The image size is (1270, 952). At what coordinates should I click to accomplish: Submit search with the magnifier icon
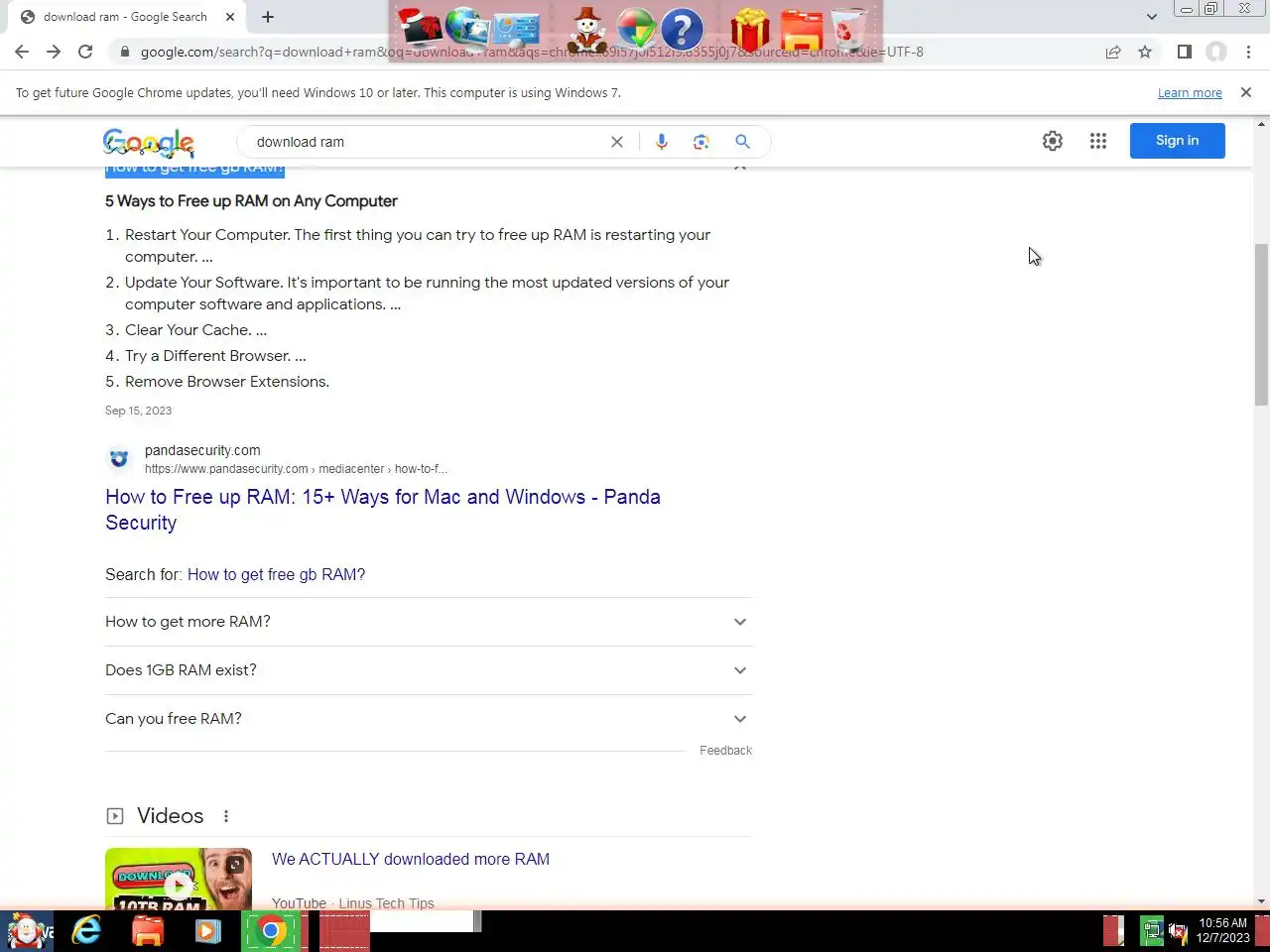pyautogui.click(x=742, y=142)
